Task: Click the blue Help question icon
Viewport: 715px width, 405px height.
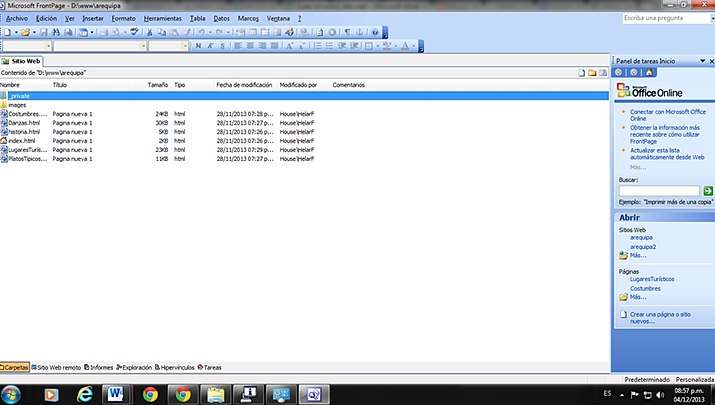Action: pyautogui.click(x=375, y=32)
